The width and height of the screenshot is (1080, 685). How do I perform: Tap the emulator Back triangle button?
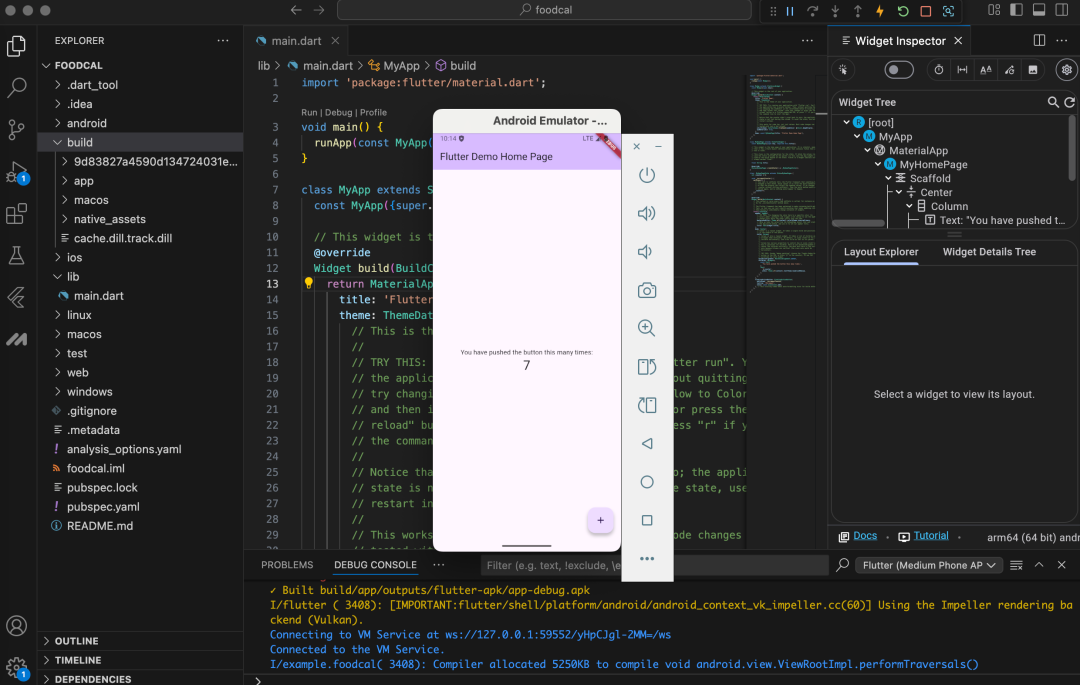coord(647,444)
